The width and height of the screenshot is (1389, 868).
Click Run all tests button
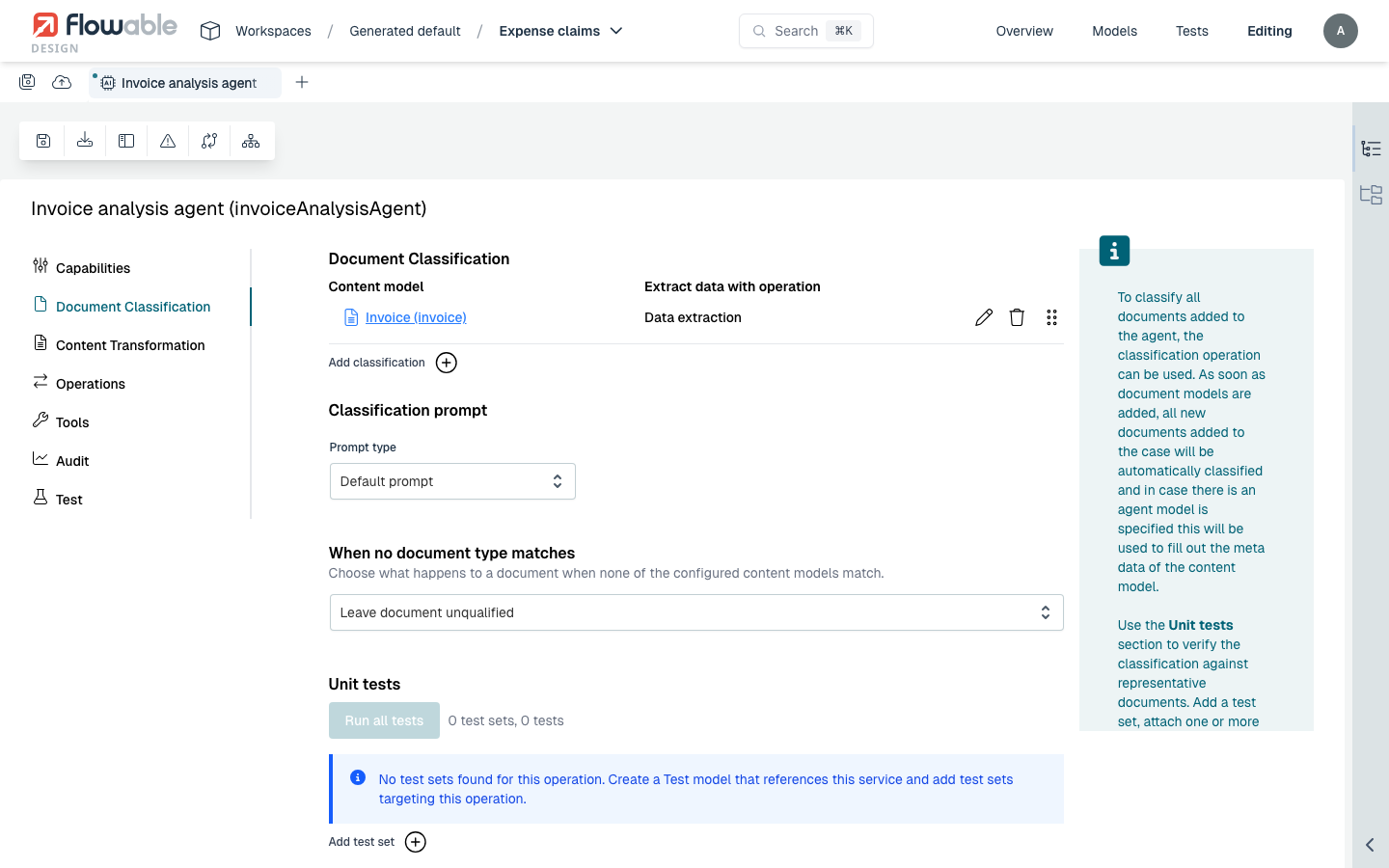point(384,720)
